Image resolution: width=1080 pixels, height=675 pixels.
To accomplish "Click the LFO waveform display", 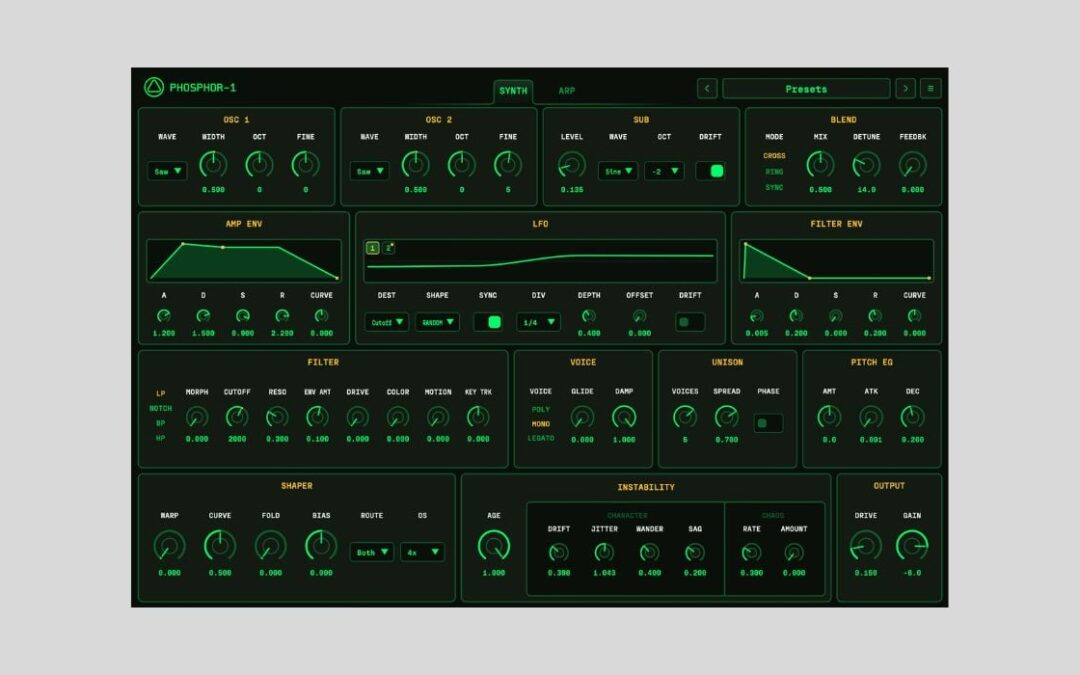I will point(541,260).
